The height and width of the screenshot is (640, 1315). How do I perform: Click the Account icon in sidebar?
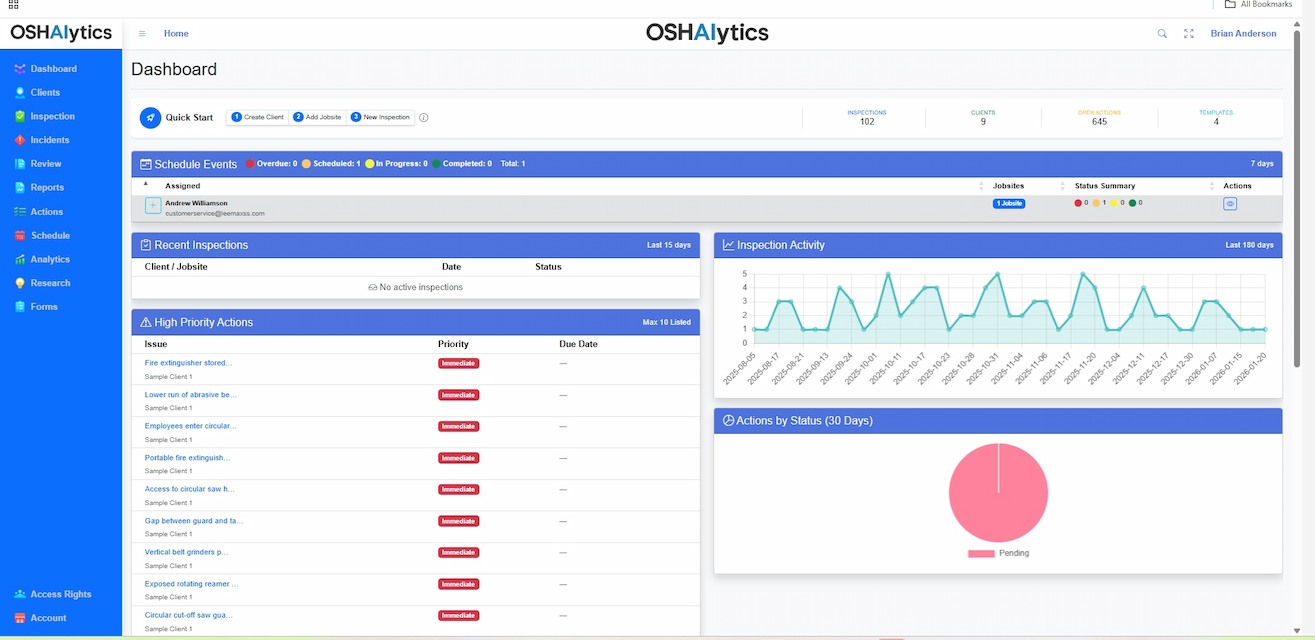[20, 618]
